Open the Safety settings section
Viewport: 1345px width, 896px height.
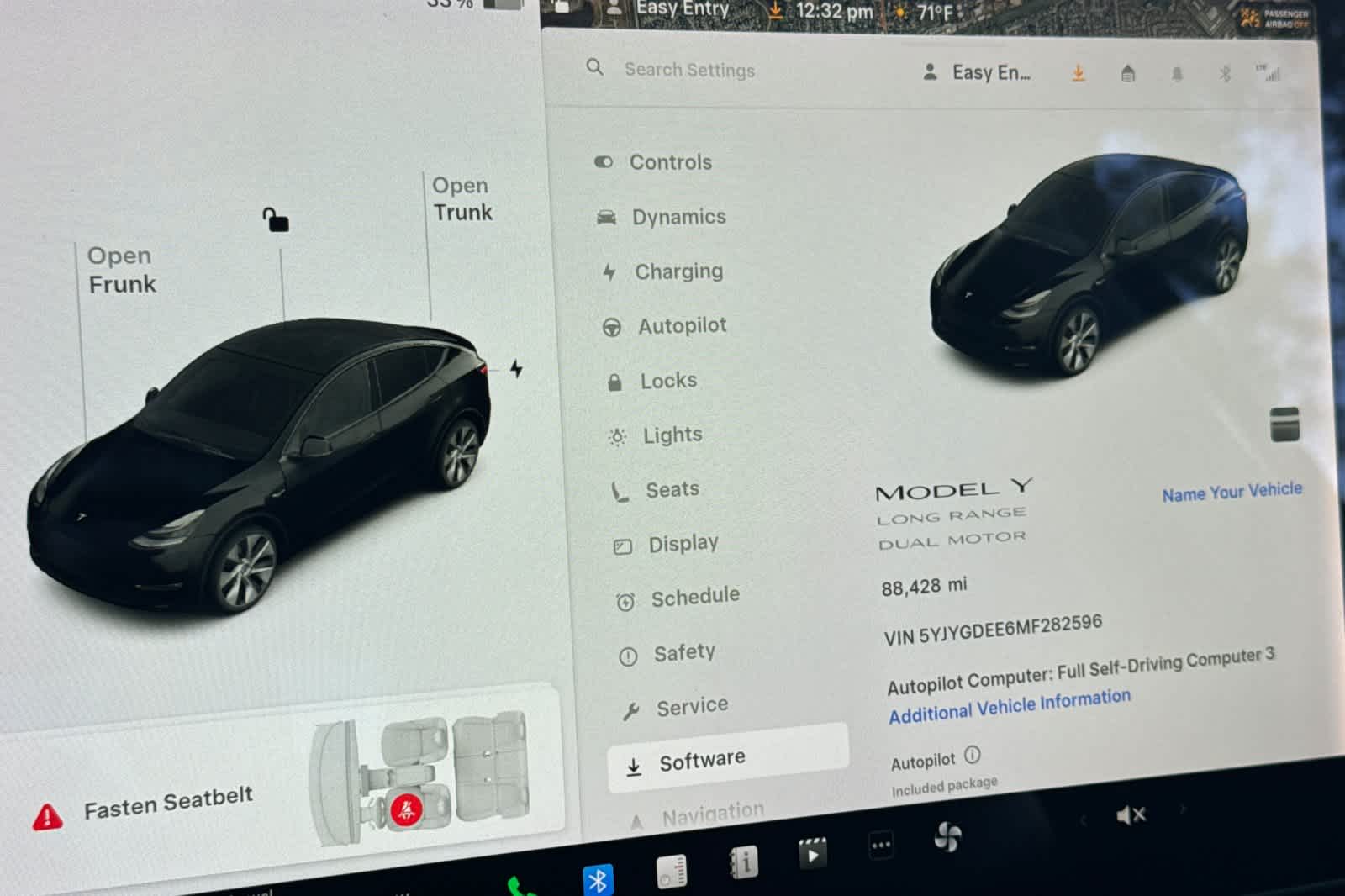pos(686,651)
